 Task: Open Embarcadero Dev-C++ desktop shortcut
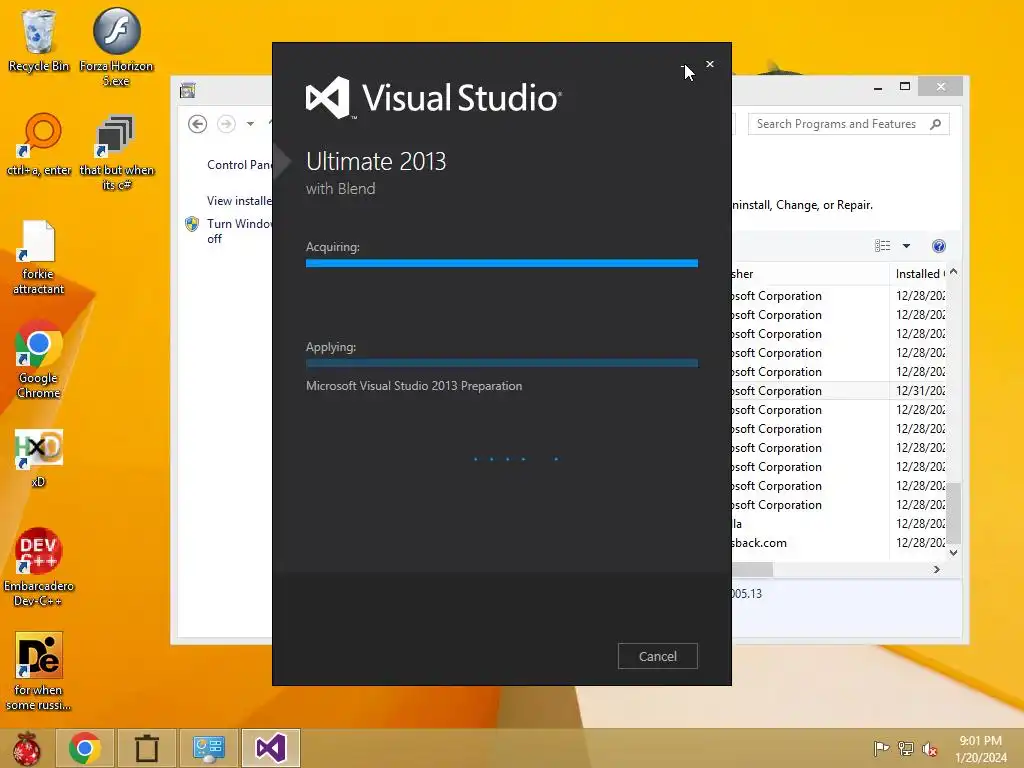click(x=39, y=567)
